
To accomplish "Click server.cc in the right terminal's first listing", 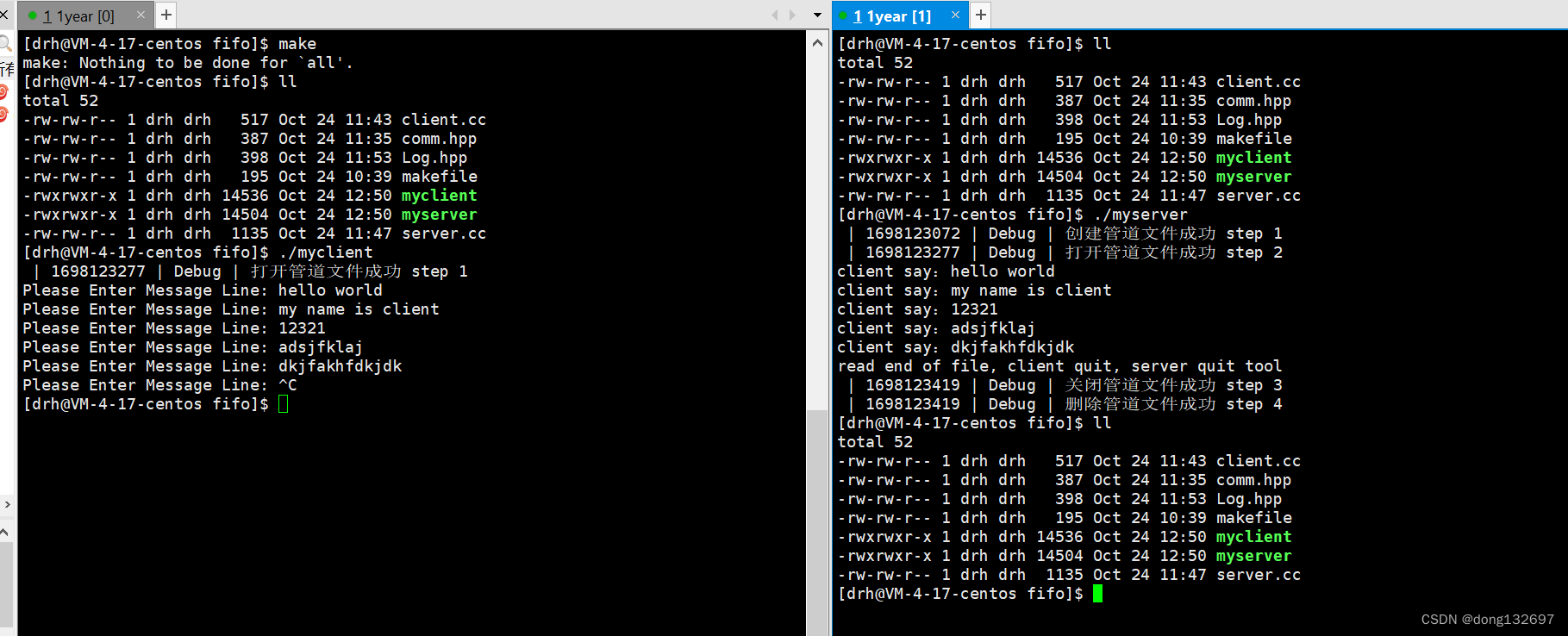I will click(x=1259, y=196).
